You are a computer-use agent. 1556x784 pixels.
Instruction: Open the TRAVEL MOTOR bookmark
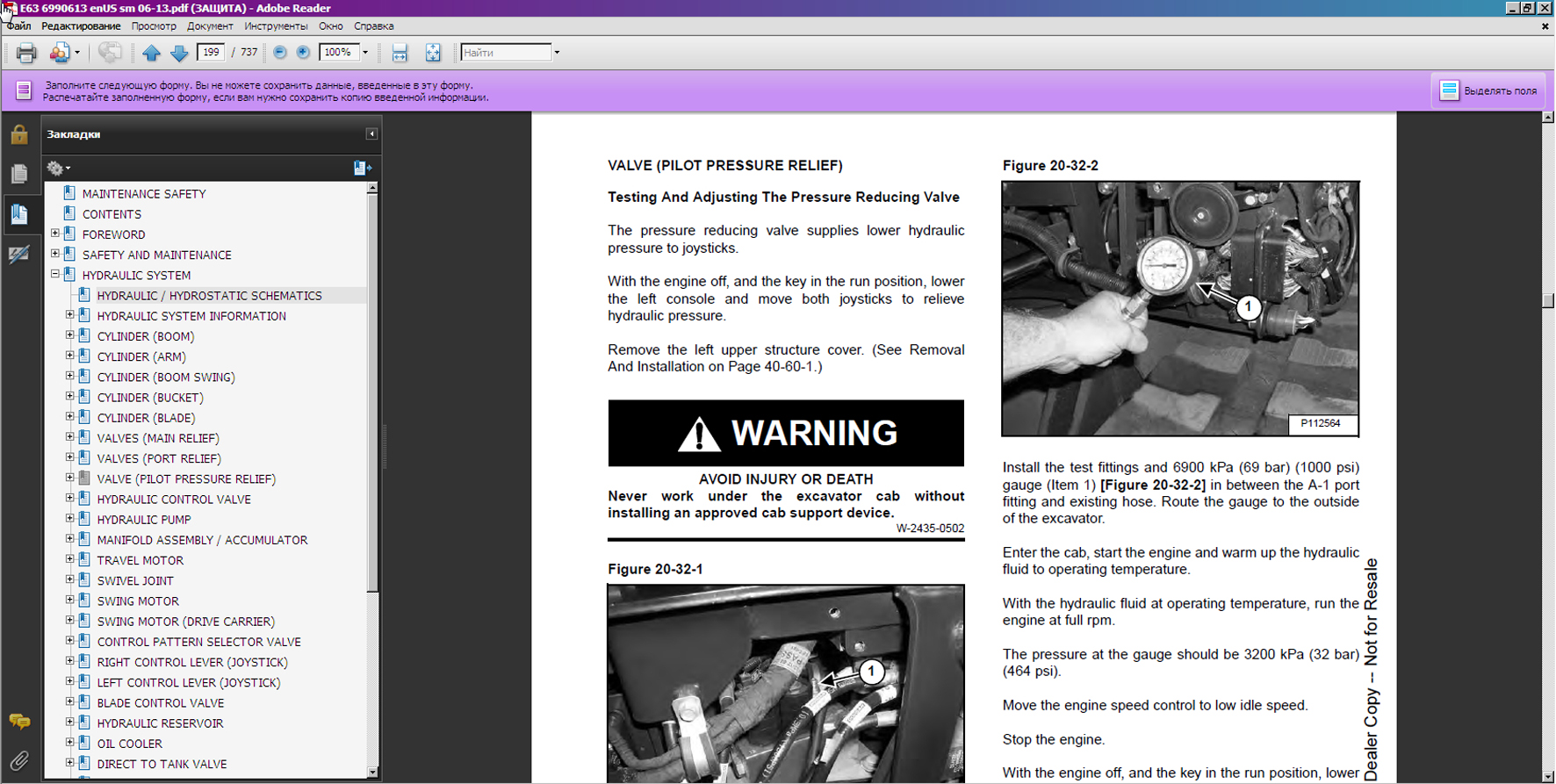[x=140, y=560]
